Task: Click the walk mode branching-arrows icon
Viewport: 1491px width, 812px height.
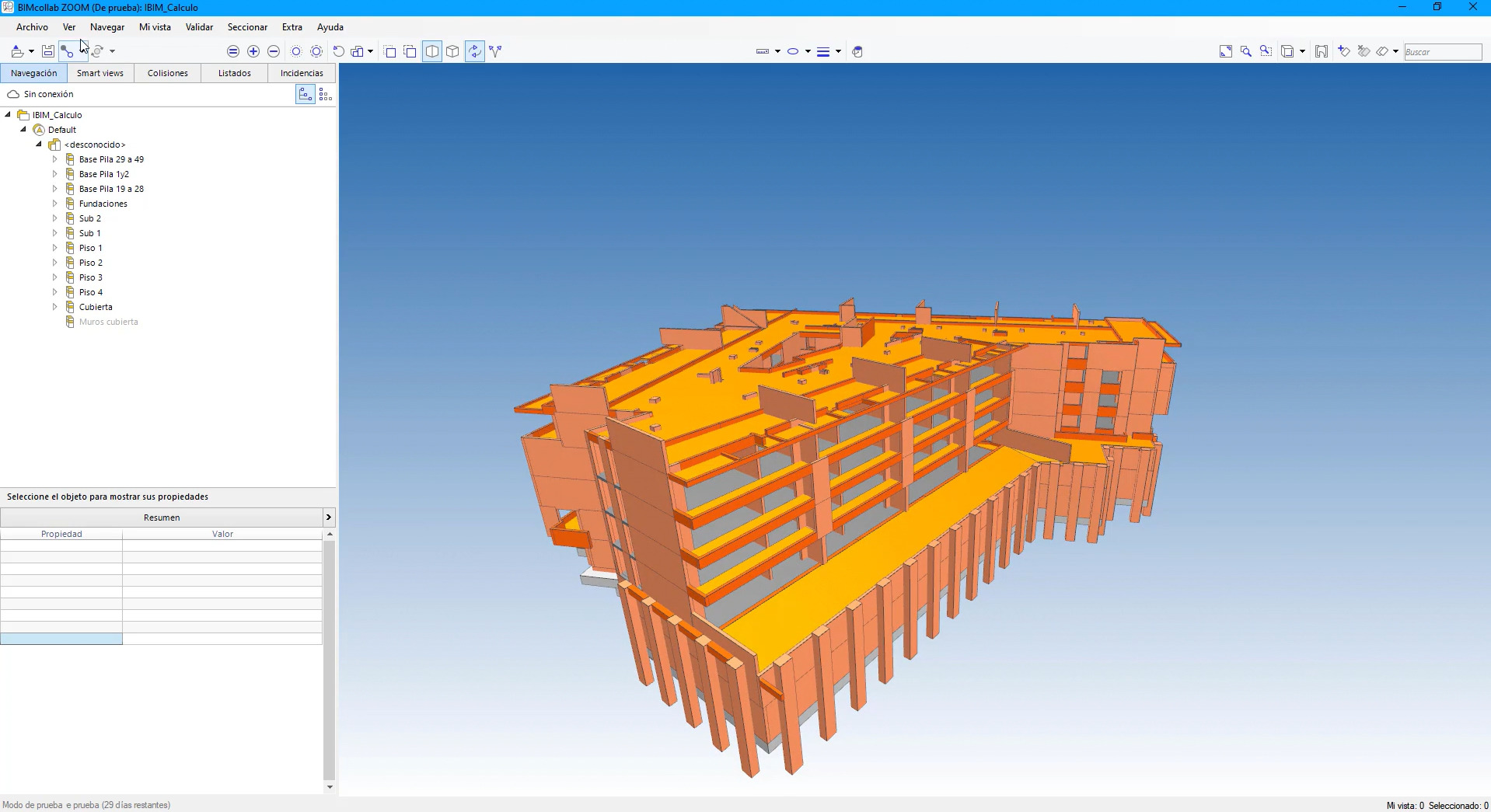Action: (495, 51)
